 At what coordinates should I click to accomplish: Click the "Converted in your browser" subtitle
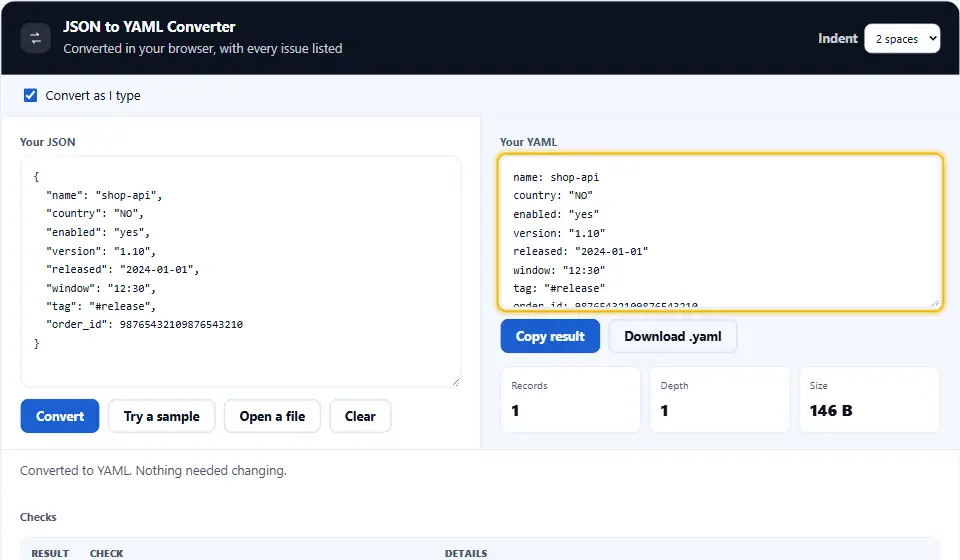pyautogui.click(x=203, y=48)
